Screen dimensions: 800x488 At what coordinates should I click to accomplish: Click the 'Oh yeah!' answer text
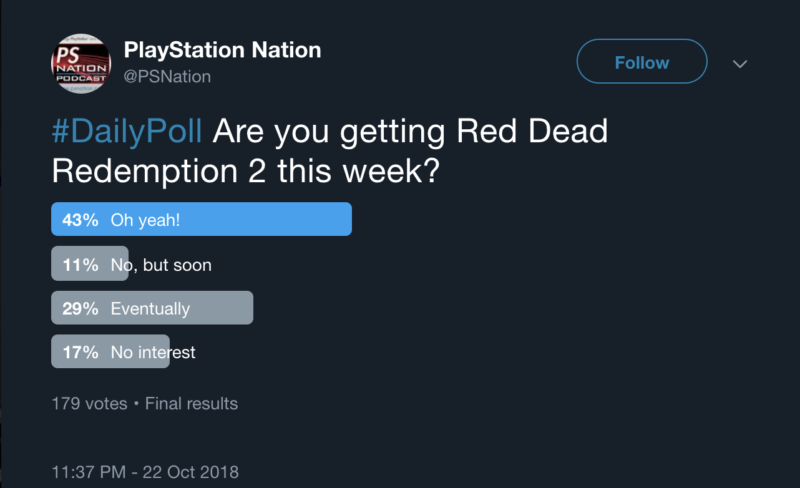[145, 220]
